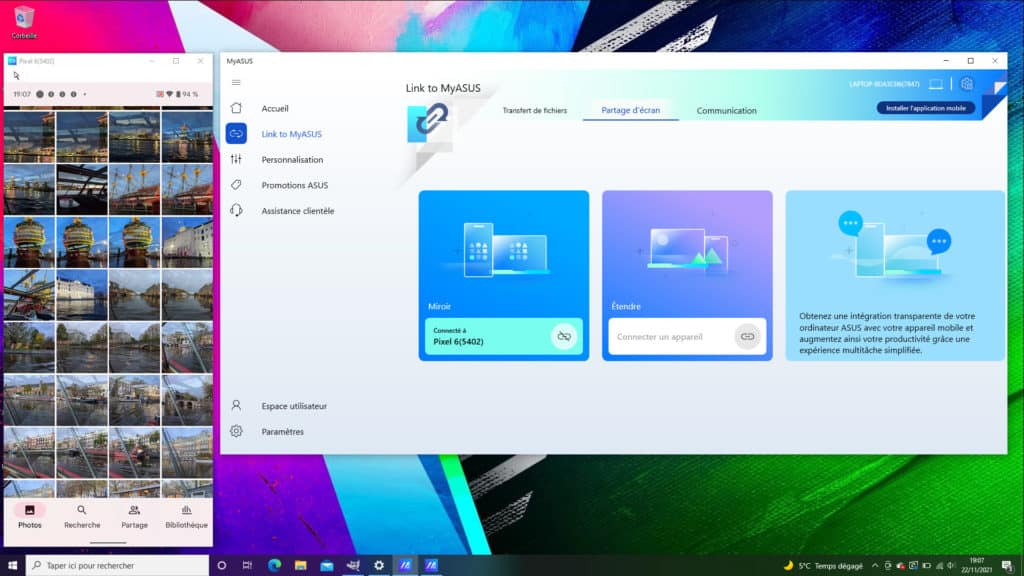
Task: Show hidden system tray icons
Action: [x=874, y=566]
